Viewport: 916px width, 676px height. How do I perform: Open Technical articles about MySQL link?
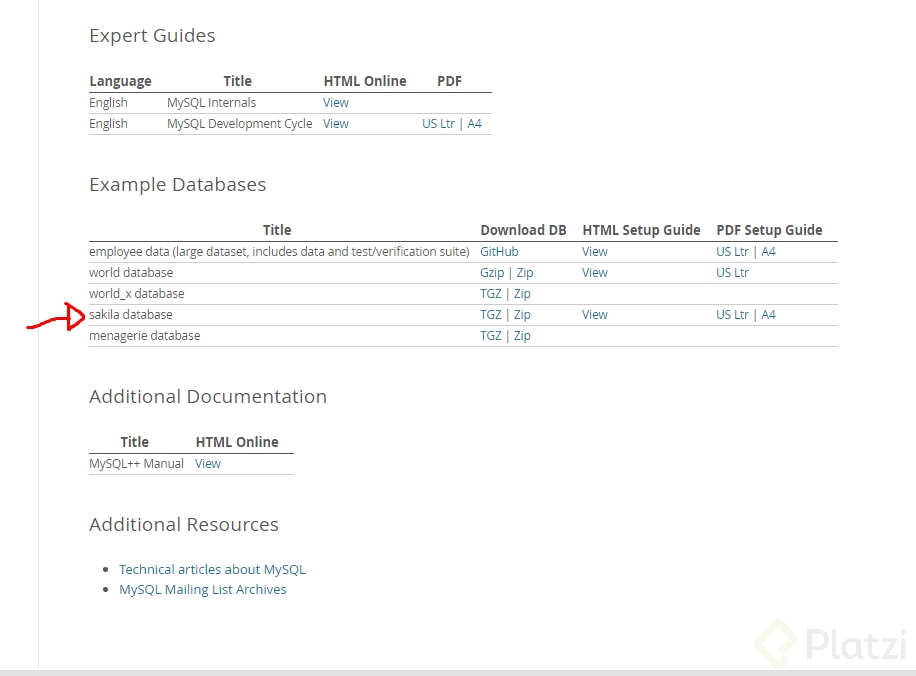pos(212,570)
